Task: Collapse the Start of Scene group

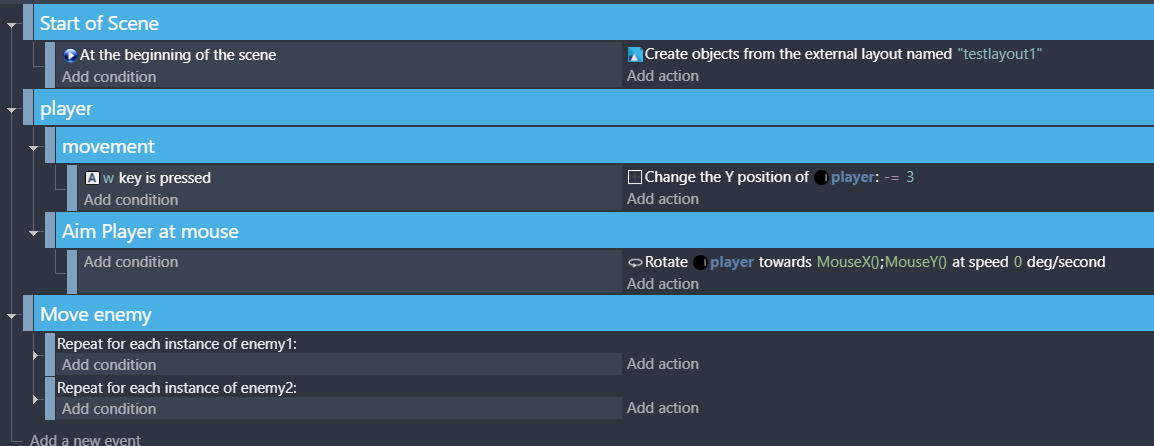Action: (11, 24)
